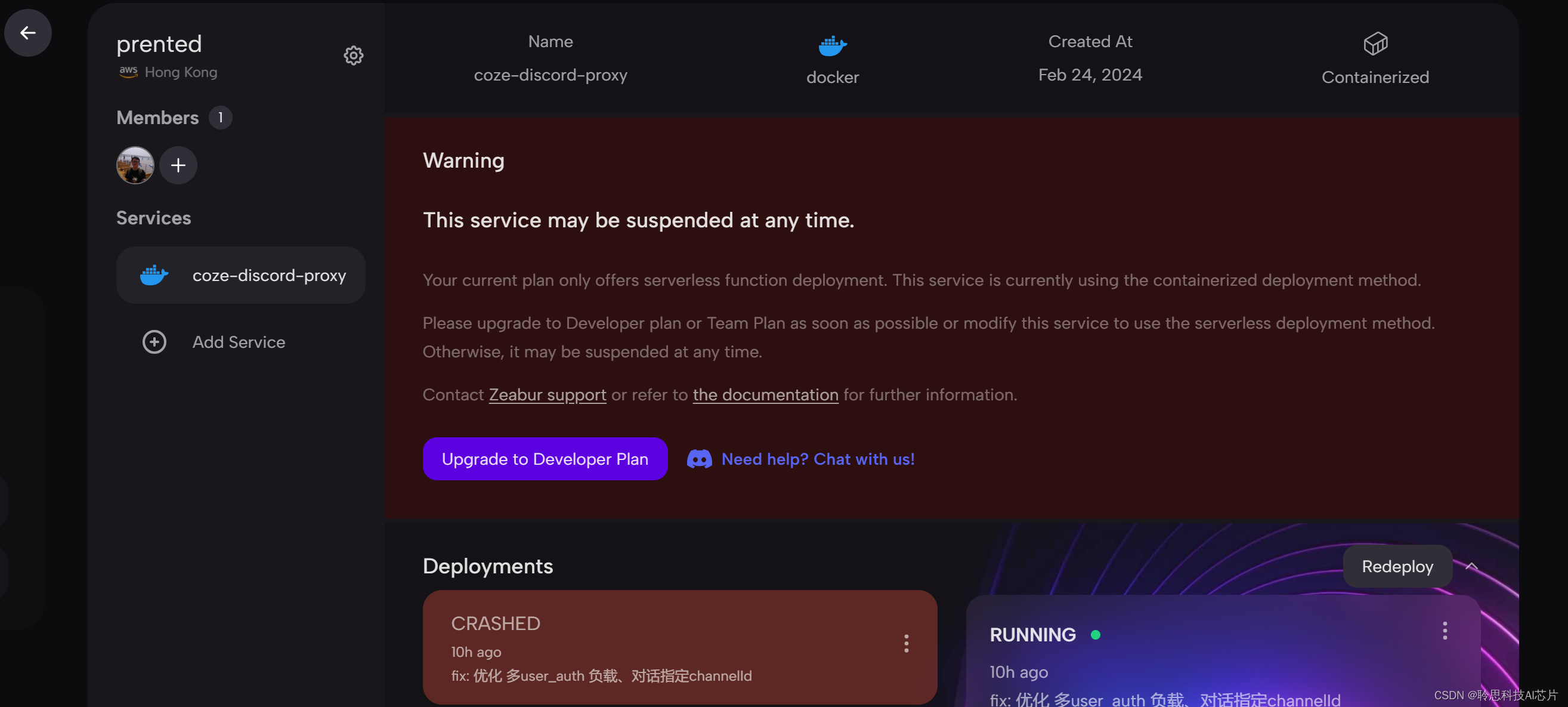The height and width of the screenshot is (707, 1568).
Task: Click the Docker whale icon in header
Action: coord(832,45)
